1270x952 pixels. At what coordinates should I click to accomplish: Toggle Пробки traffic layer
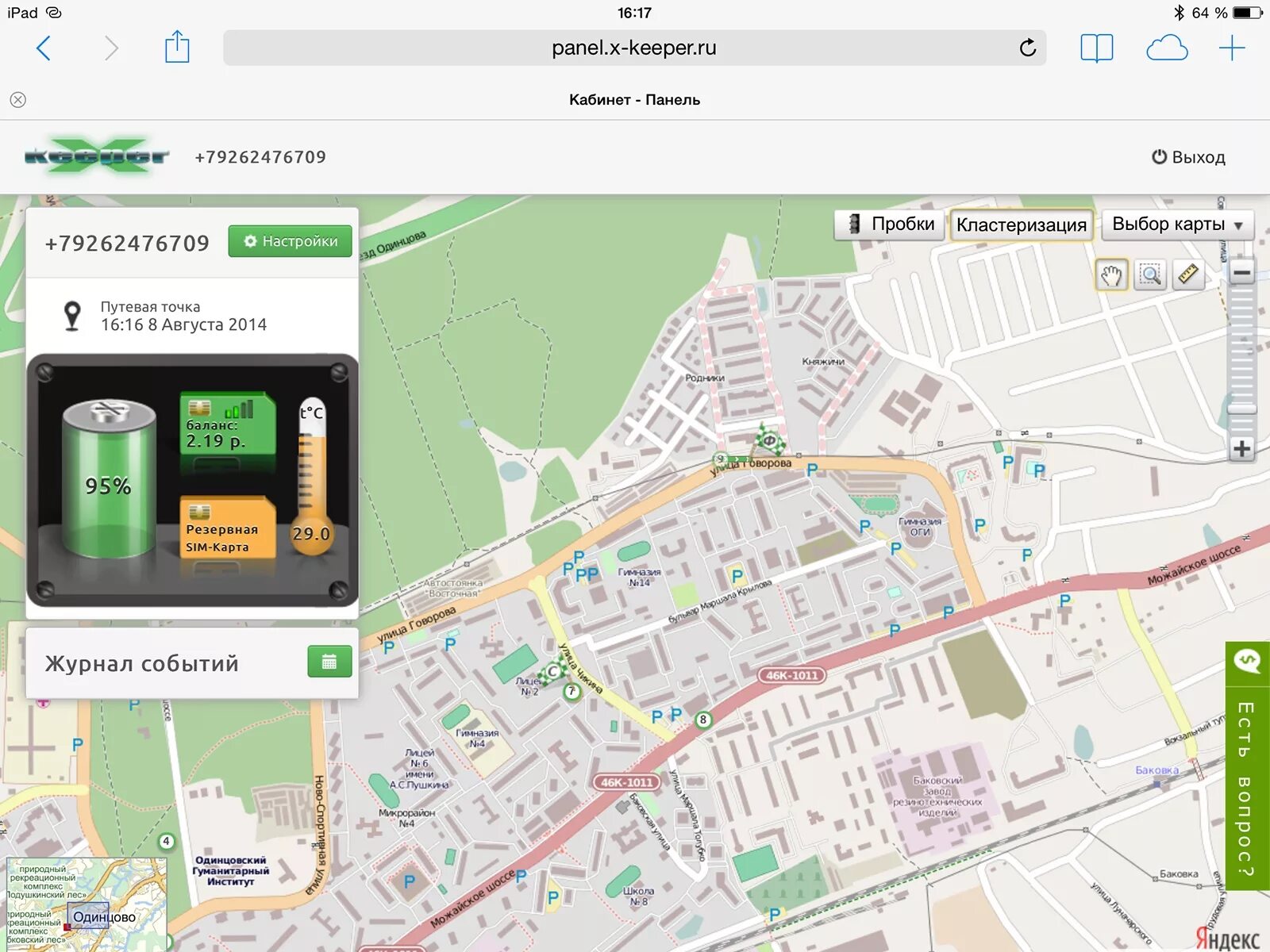pos(890,225)
